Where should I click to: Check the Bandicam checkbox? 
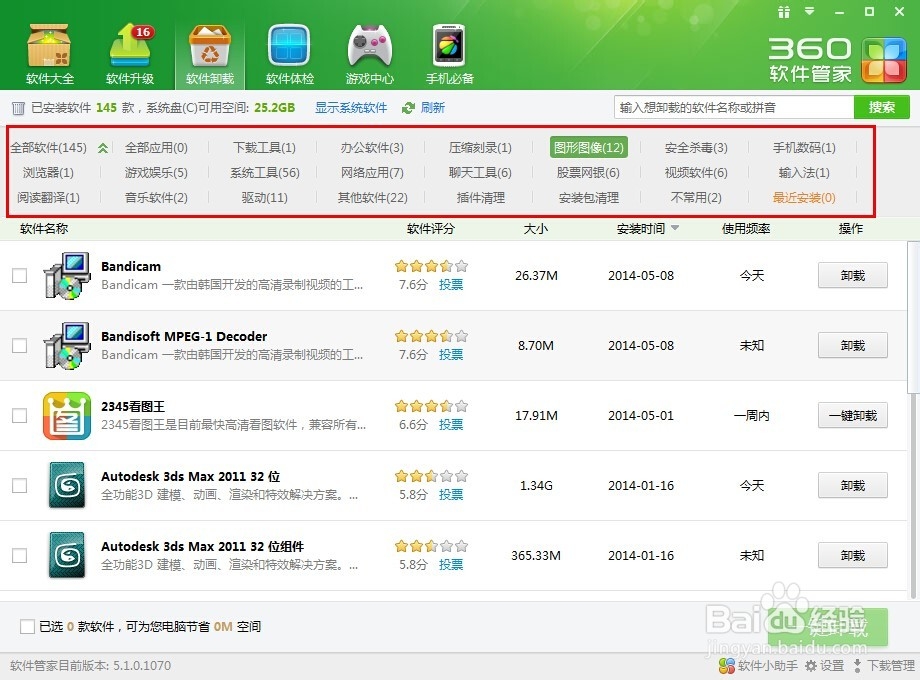(x=19, y=276)
